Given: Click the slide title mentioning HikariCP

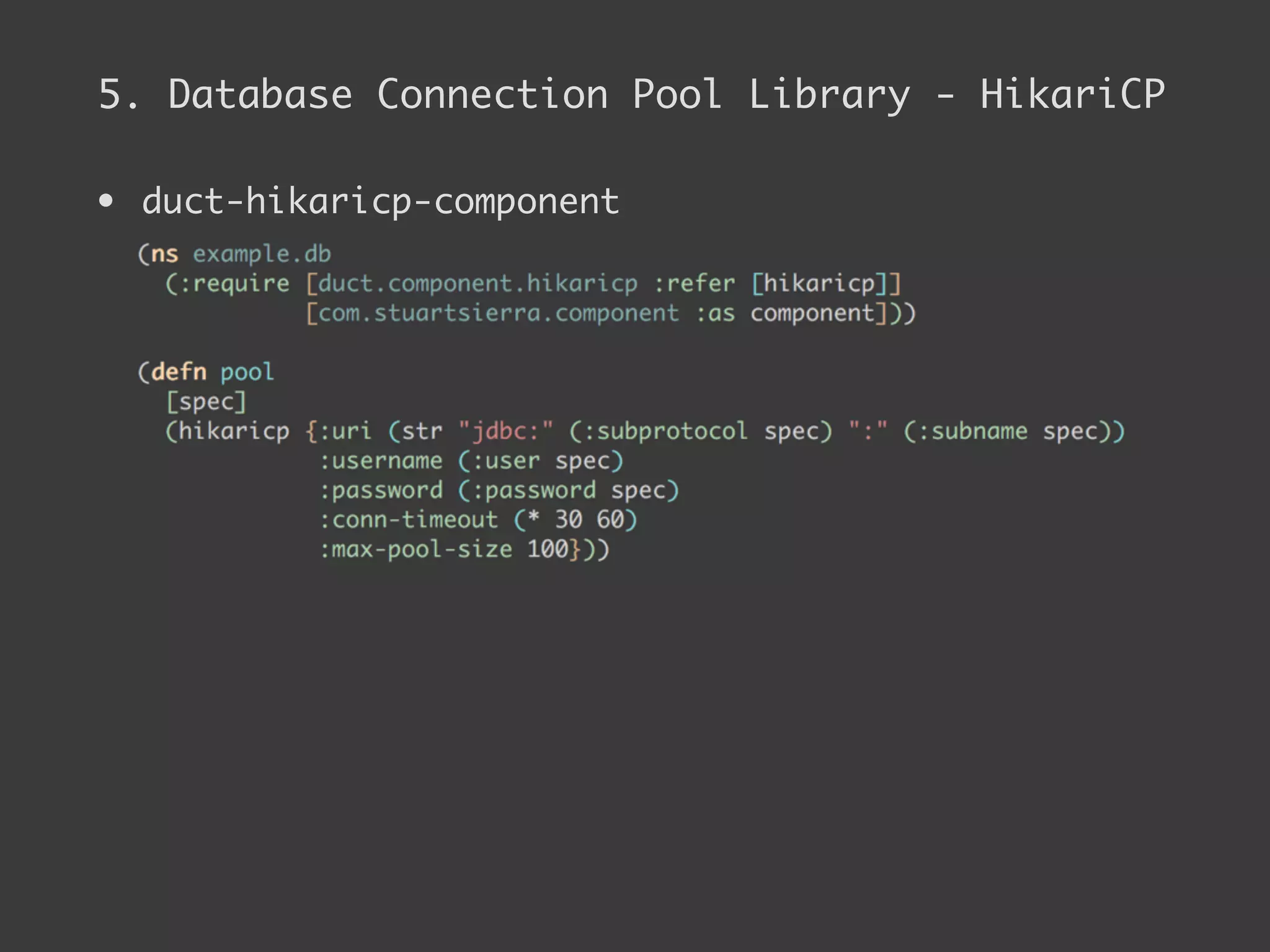Looking at the screenshot, I should tap(631, 95).
